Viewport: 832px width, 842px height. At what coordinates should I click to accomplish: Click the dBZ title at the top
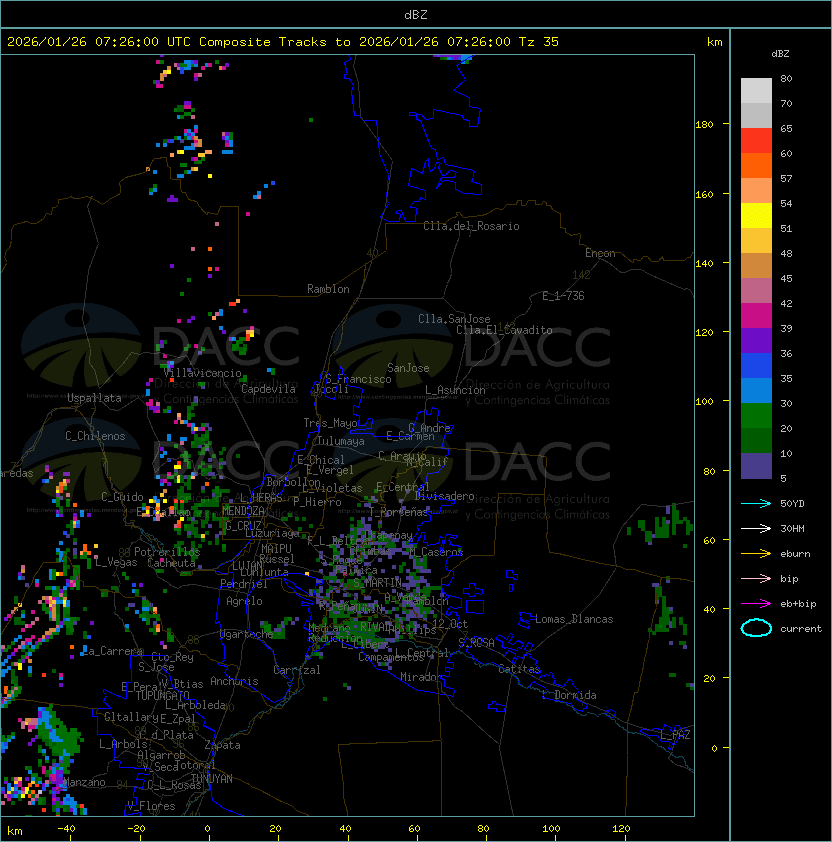(416, 14)
